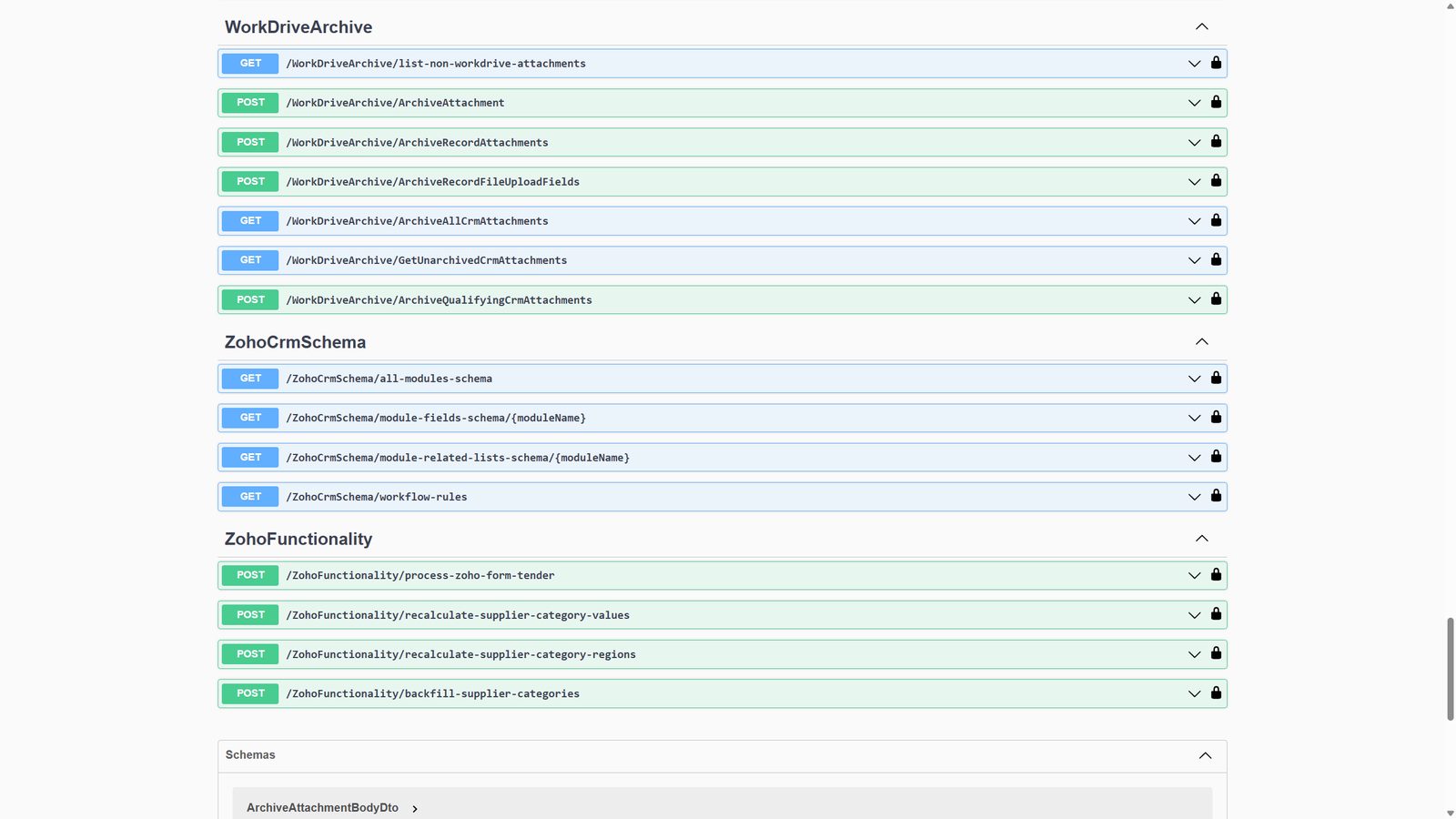Open POST /WorkDriveArchive/ArchiveRecordAttachments operation

[723, 142]
